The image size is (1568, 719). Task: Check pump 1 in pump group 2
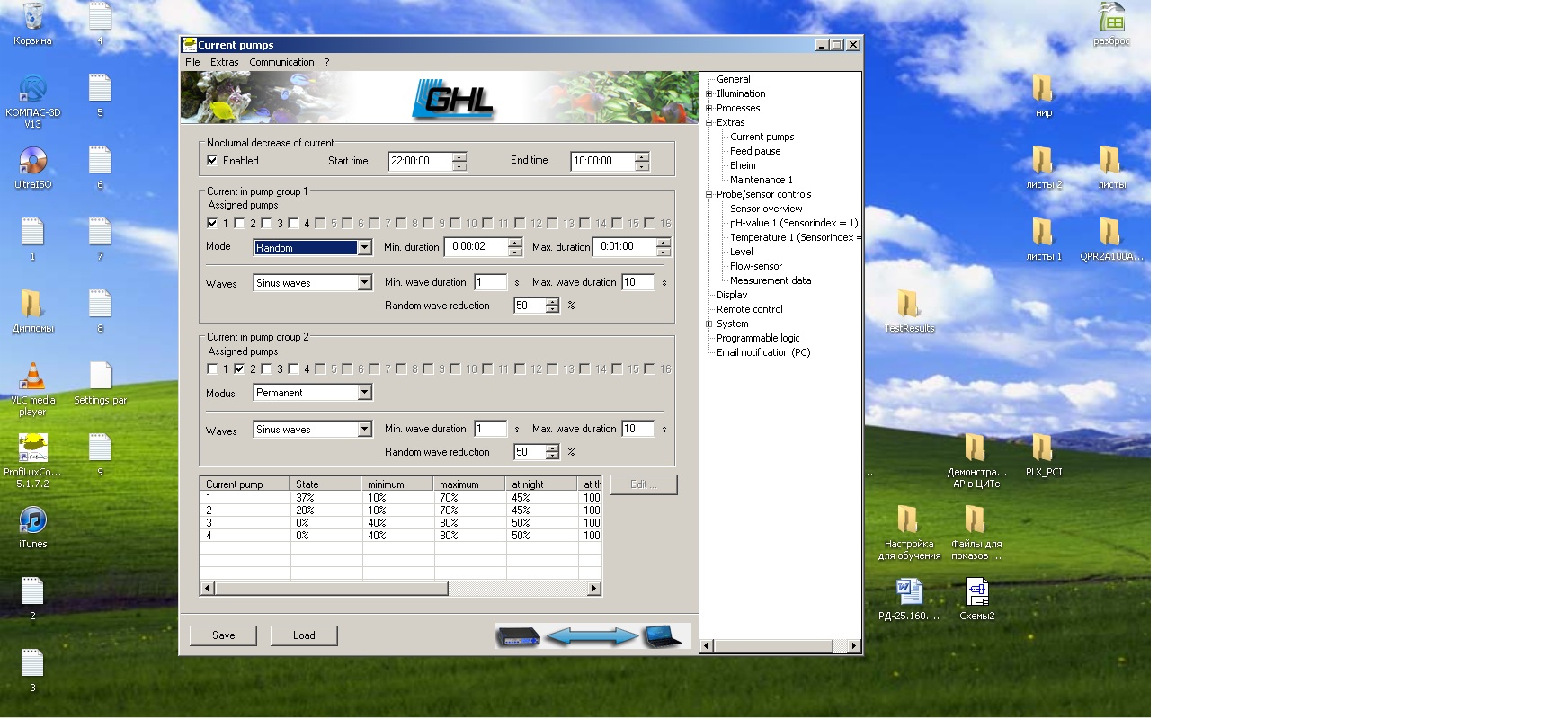[x=212, y=368]
